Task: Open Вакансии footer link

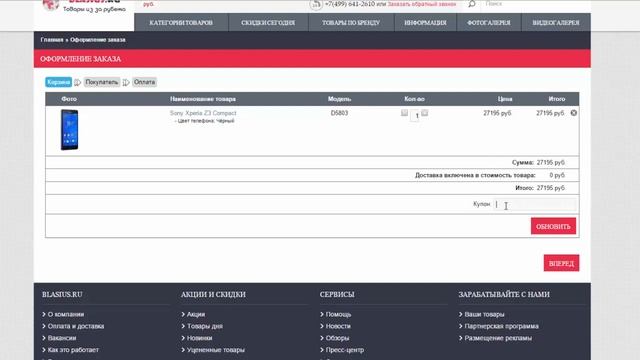Action: click(x=62, y=338)
